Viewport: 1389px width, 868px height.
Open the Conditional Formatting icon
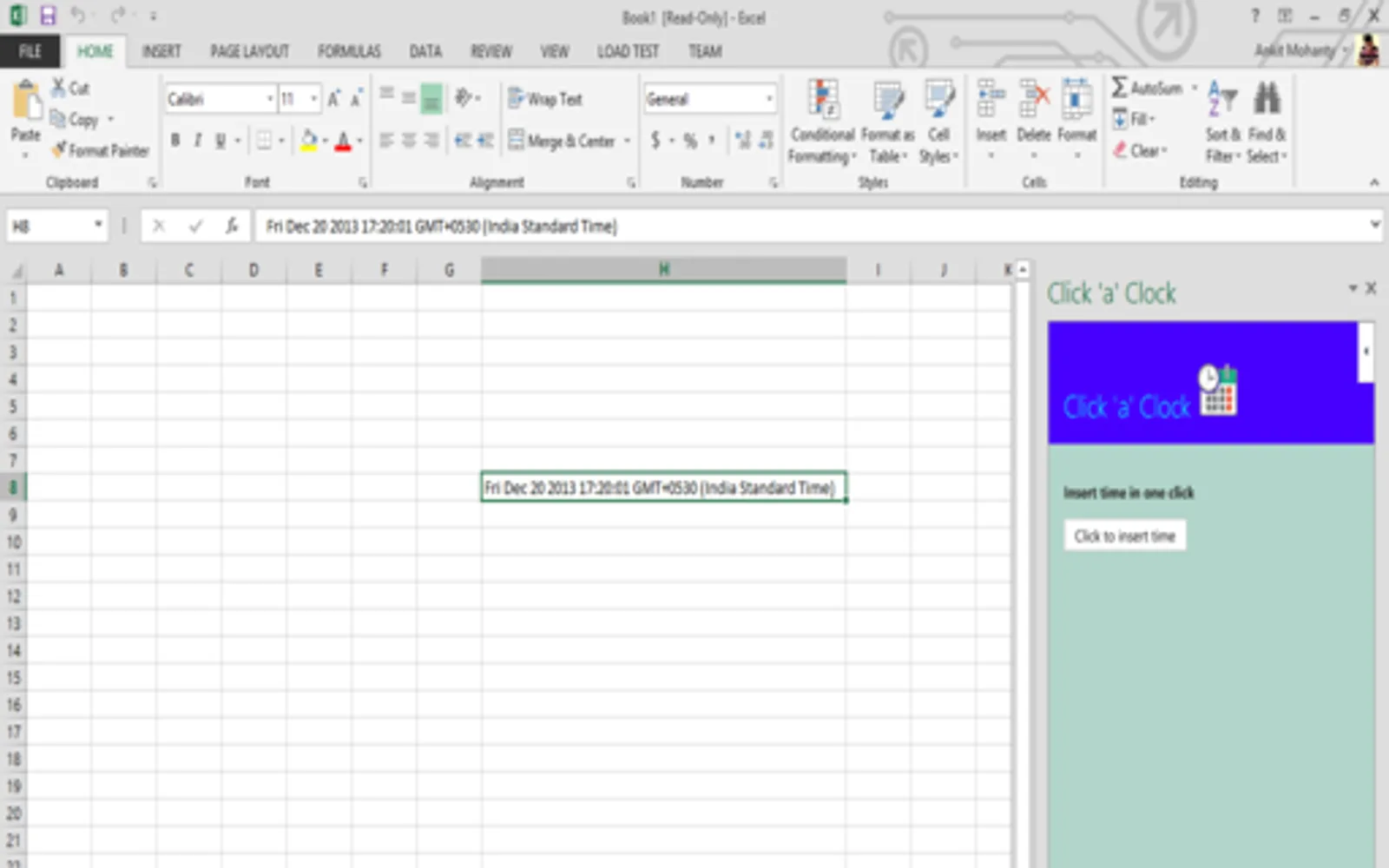[x=822, y=99]
